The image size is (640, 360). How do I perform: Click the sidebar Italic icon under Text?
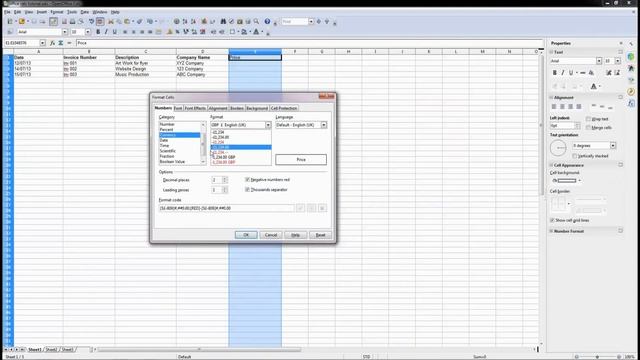coord(562,73)
